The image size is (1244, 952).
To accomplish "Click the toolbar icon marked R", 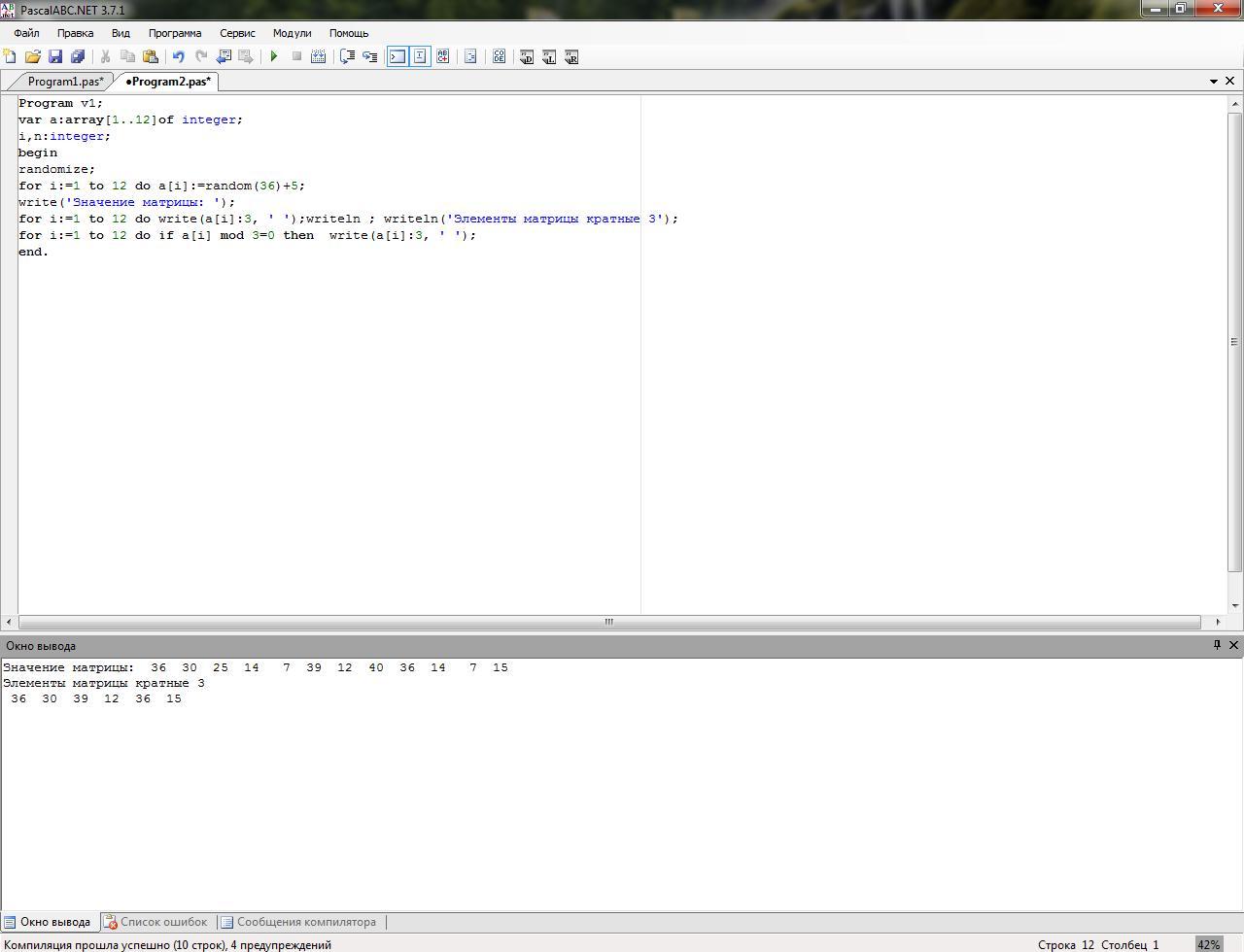I will (571, 56).
